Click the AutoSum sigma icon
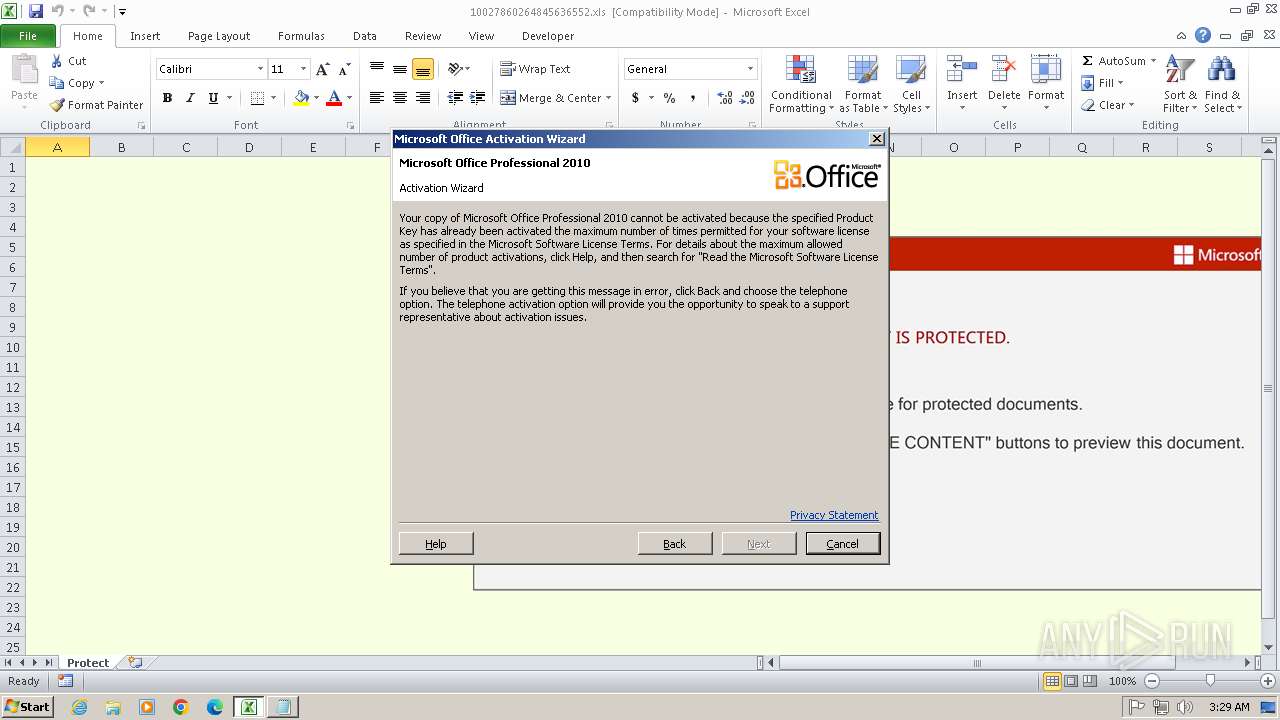Image resolution: width=1280 pixels, height=720 pixels. coord(1088,61)
